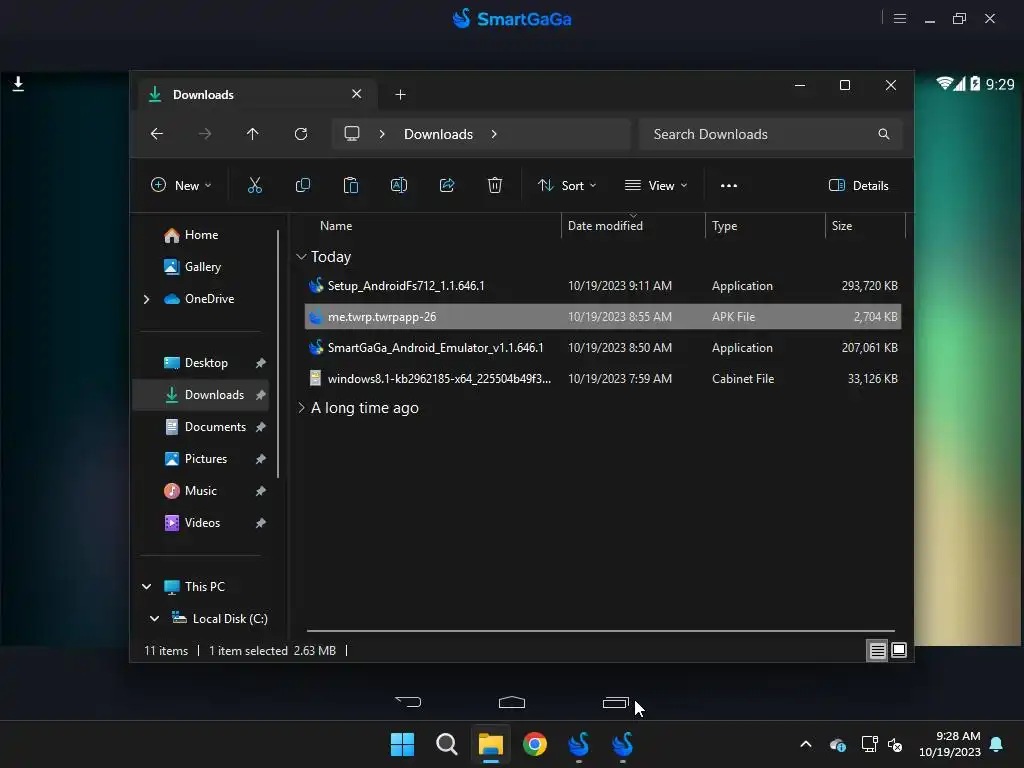Click the Share icon in toolbar

coord(447,185)
